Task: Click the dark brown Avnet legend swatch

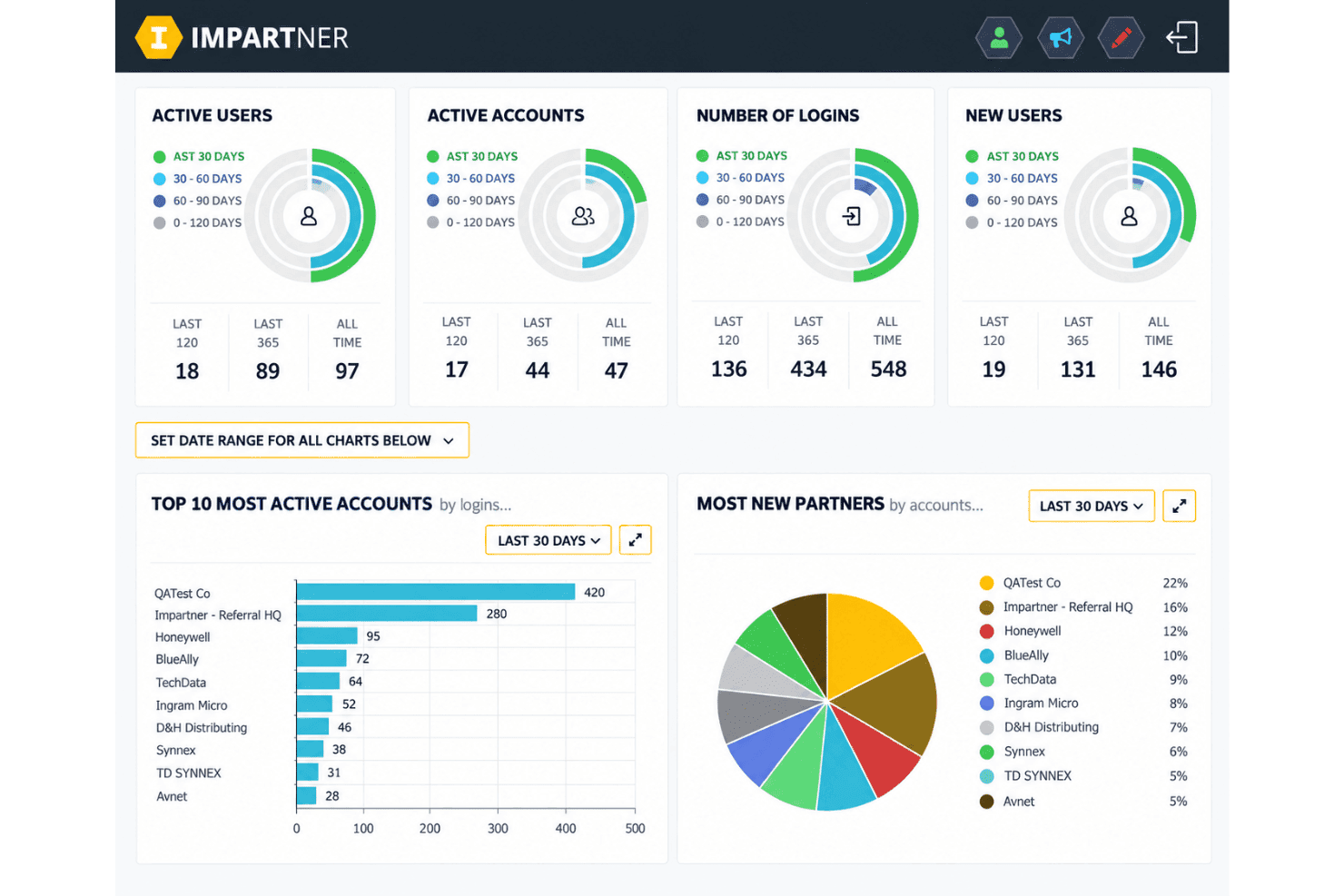Action: [986, 802]
